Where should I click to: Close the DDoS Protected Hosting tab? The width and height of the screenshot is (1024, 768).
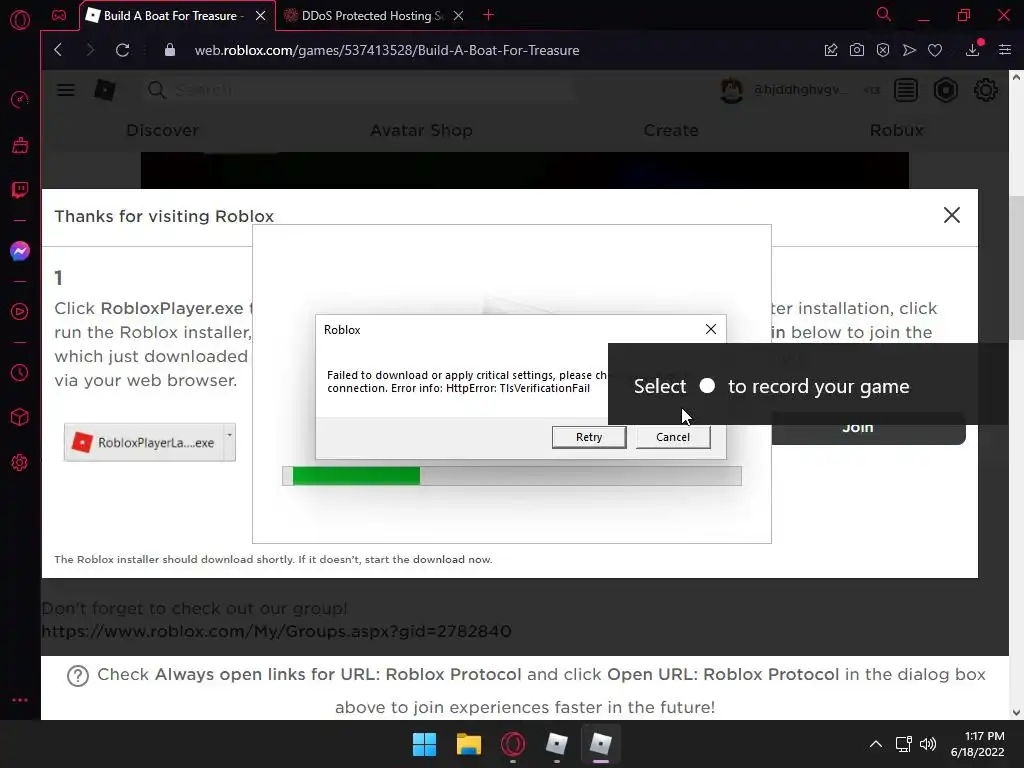coord(458,16)
